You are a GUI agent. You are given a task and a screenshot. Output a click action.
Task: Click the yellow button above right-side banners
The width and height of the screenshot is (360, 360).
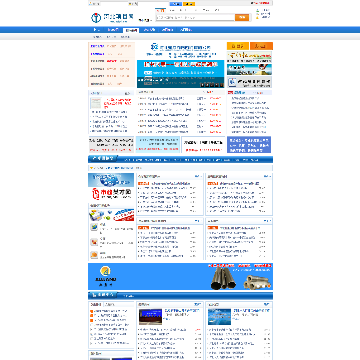pos(238,46)
